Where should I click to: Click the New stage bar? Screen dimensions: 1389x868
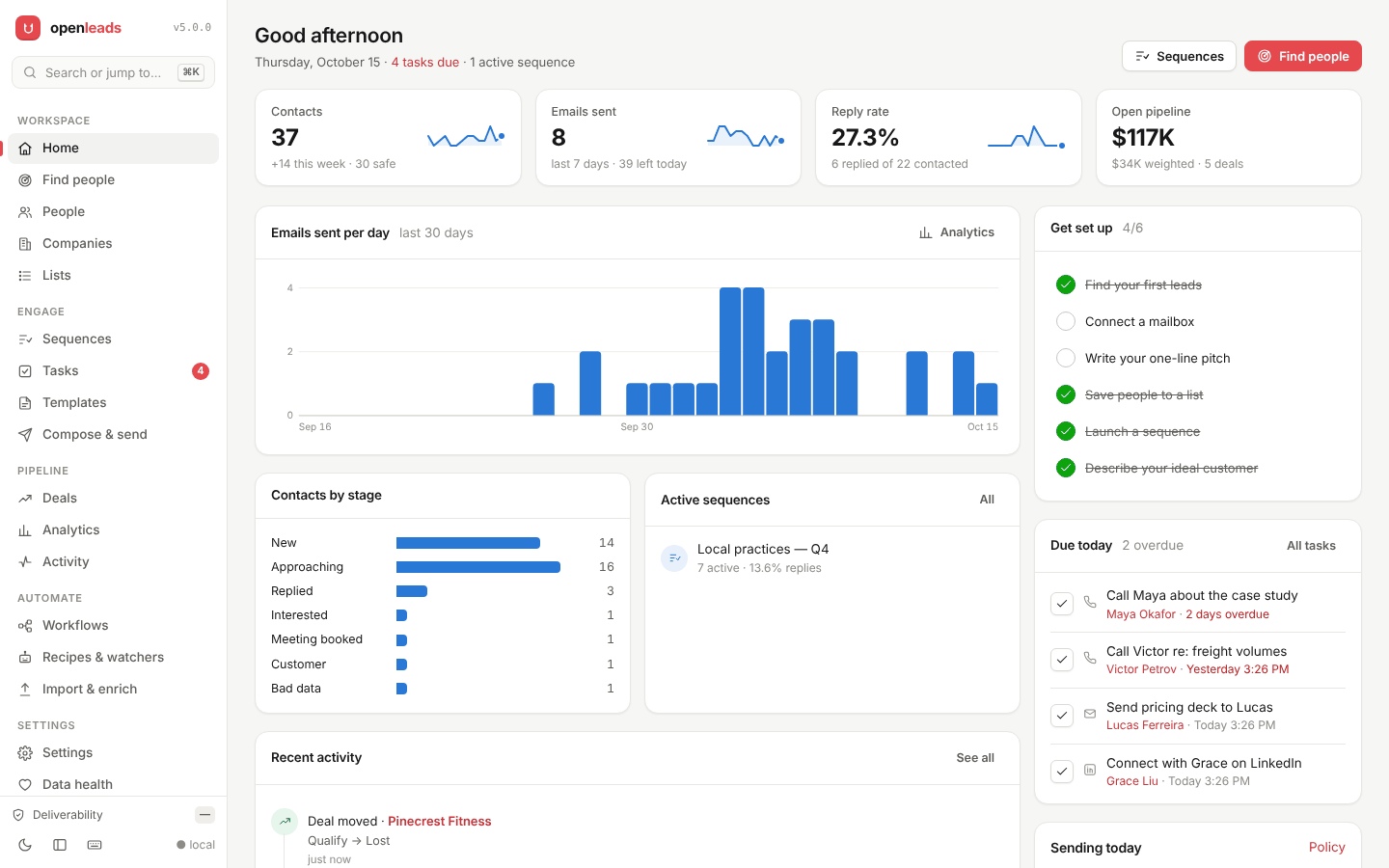468,543
